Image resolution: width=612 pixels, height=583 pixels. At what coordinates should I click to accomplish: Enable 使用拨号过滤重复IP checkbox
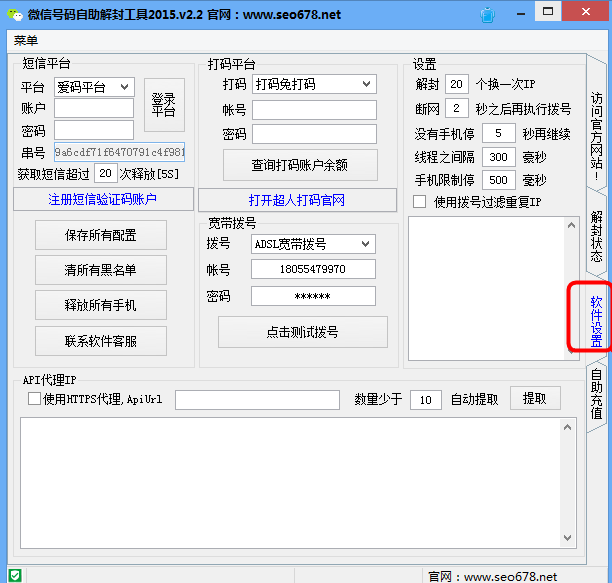[420, 202]
